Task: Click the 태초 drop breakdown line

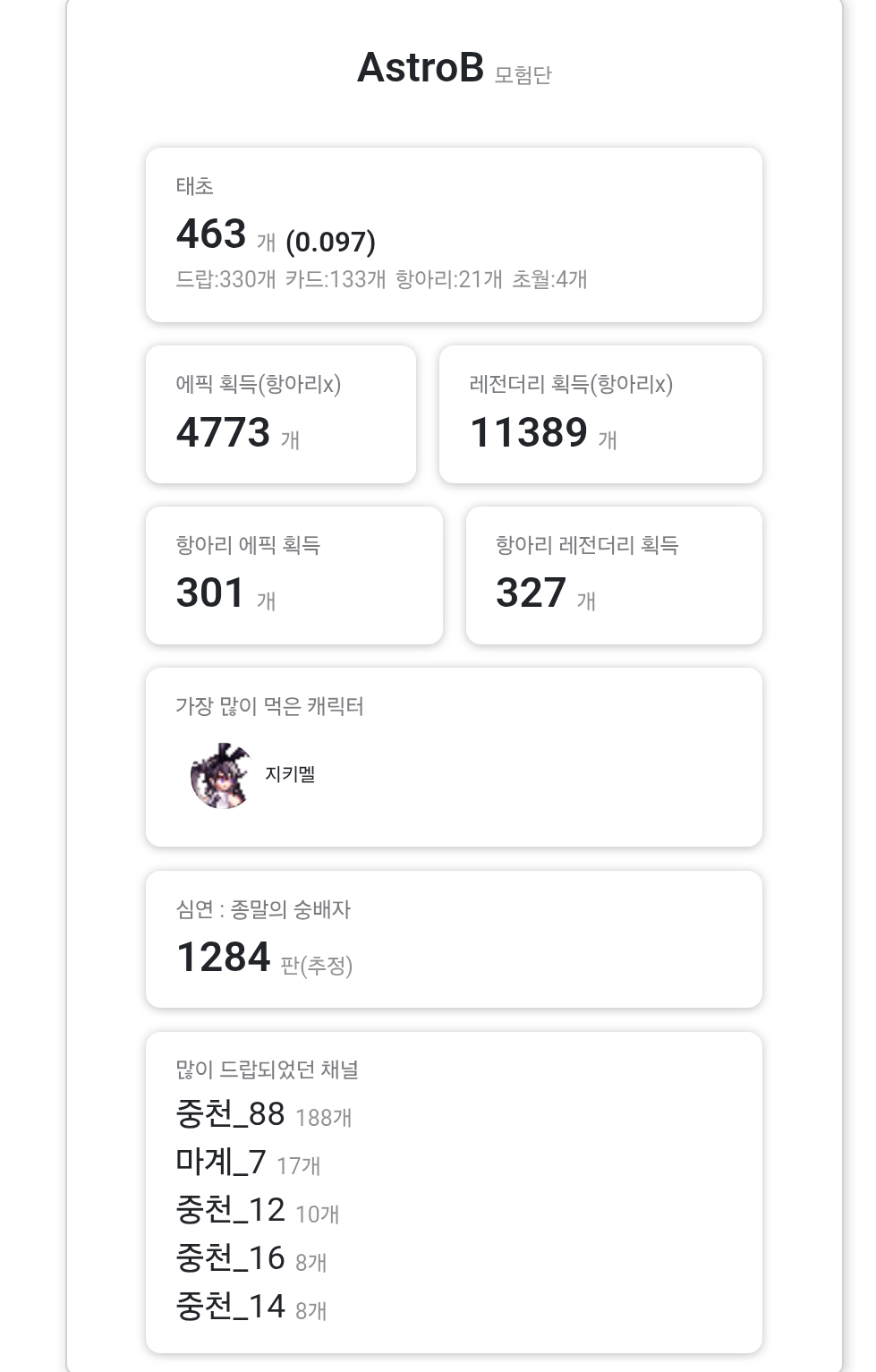Action: (381, 279)
